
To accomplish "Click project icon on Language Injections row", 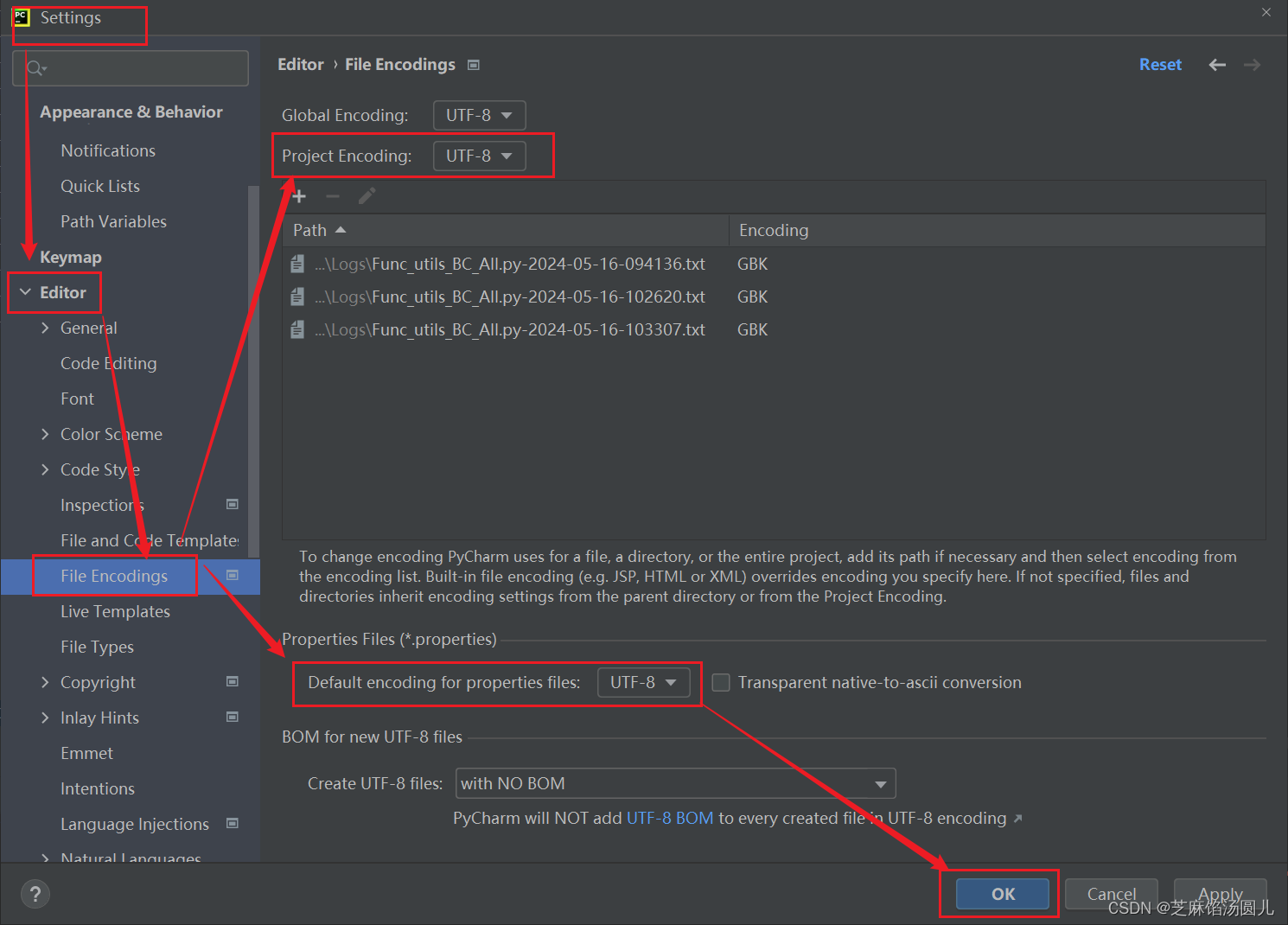I will pyautogui.click(x=233, y=823).
